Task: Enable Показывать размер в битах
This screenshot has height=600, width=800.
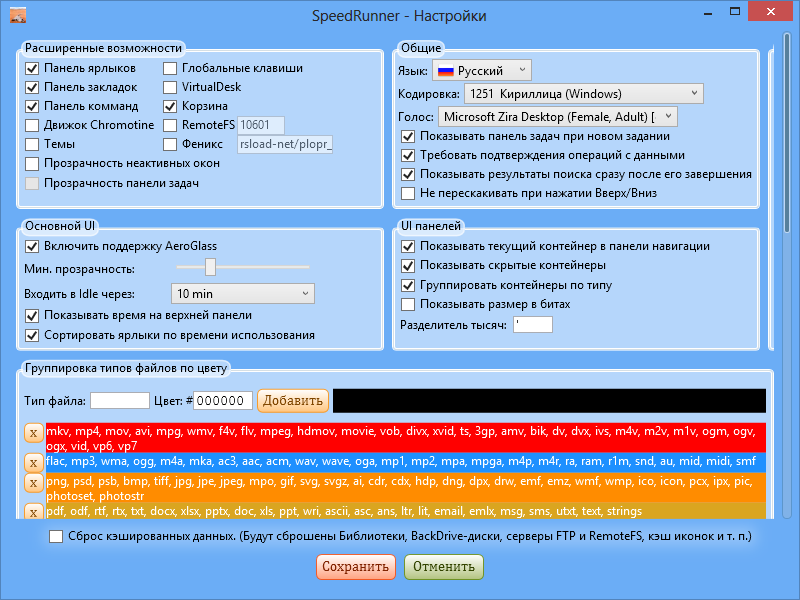Action: point(408,305)
